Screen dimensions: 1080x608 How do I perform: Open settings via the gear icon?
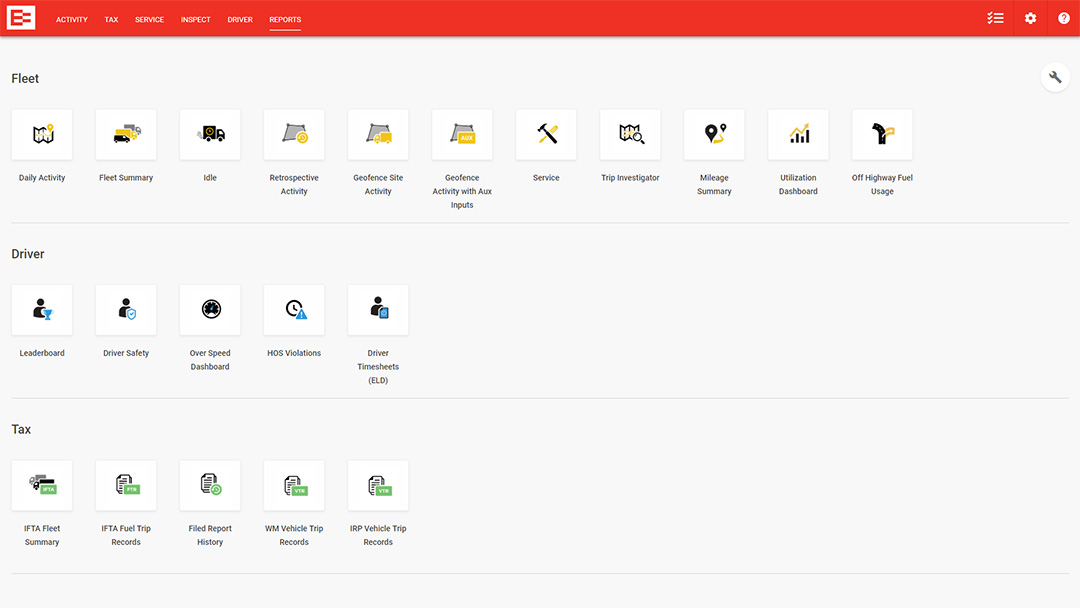point(1030,18)
